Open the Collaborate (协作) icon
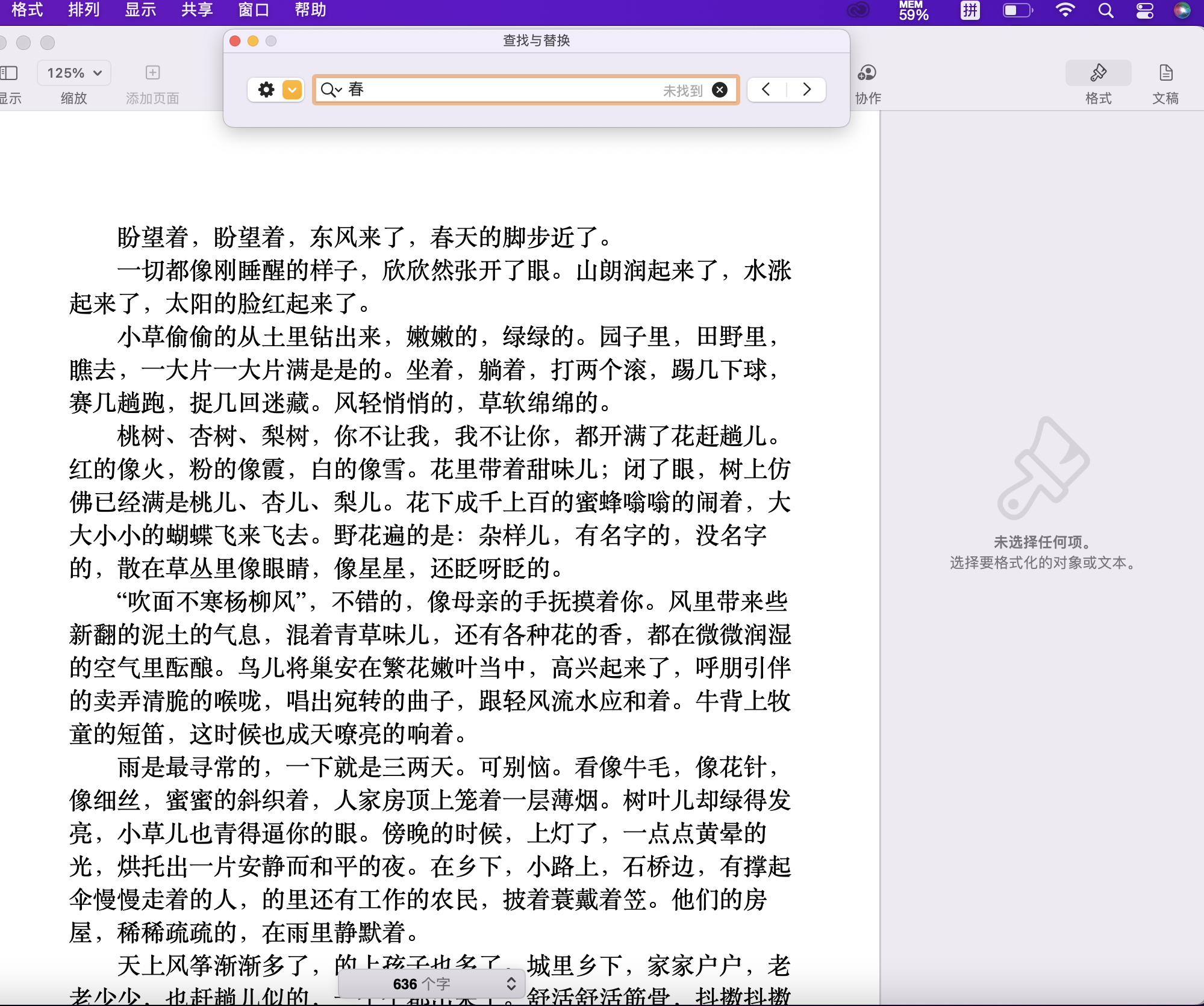Image resolution: width=1204 pixels, height=1006 pixels. [867, 73]
